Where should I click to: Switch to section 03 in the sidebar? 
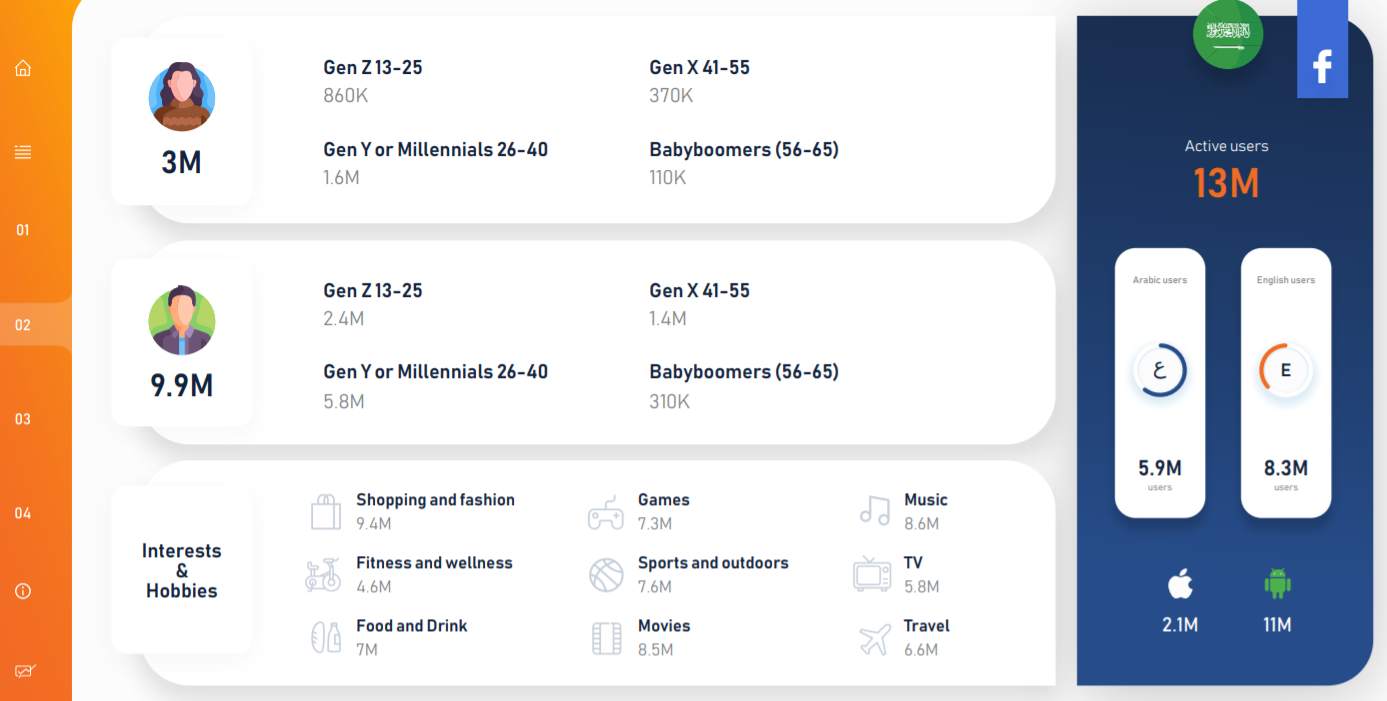(x=23, y=419)
